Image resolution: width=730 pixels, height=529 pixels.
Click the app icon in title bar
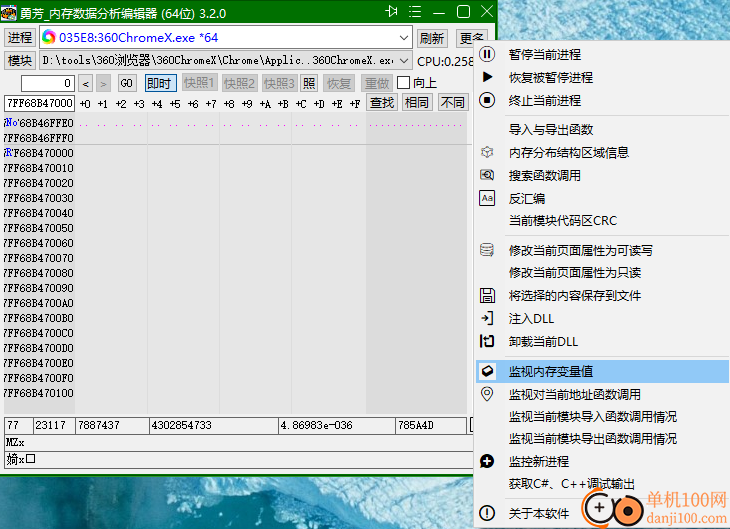click(x=8, y=13)
